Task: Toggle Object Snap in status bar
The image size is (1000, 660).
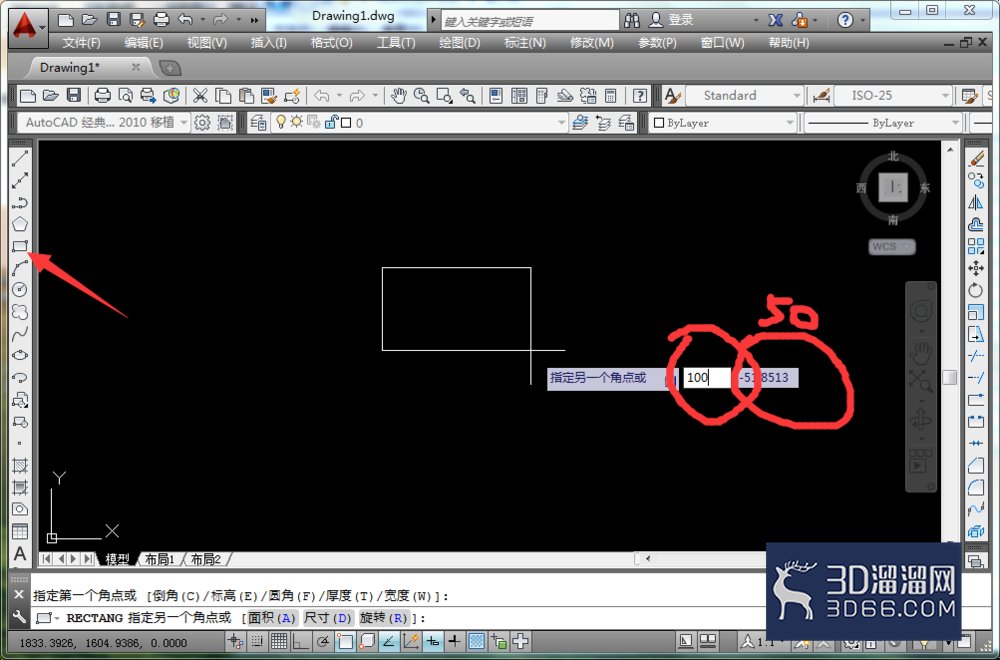Action: tap(345, 642)
